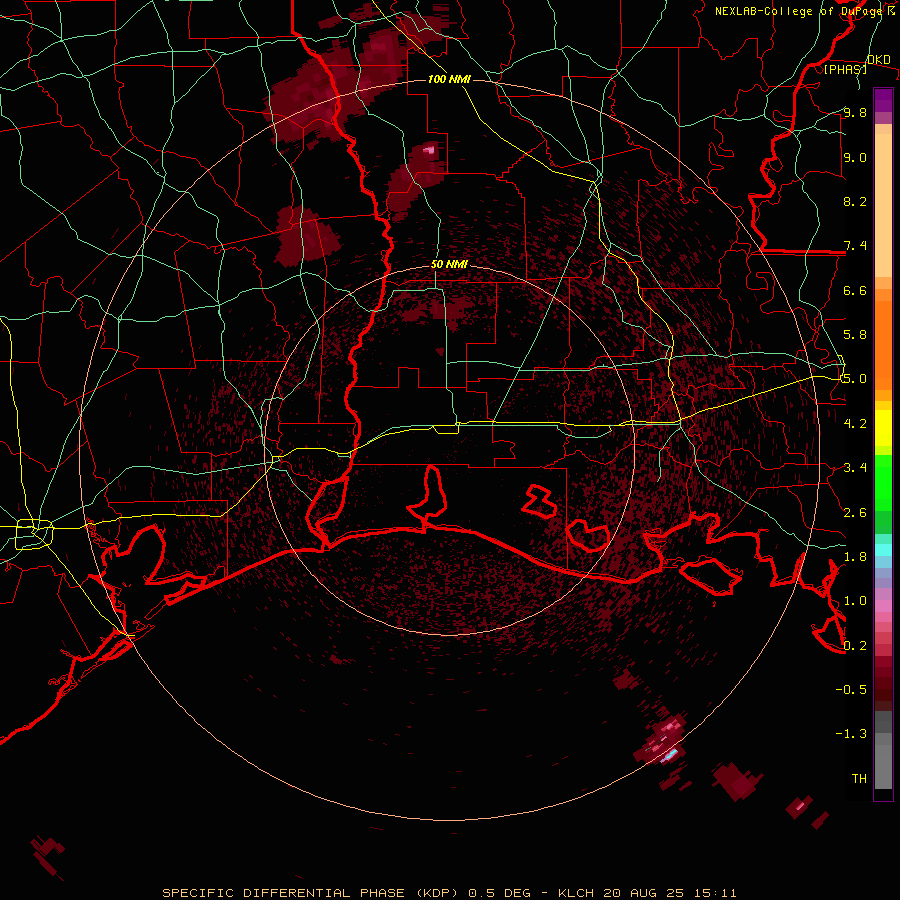Click the [PHAS] units label
The width and height of the screenshot is (900, 900).
(845, 69)
